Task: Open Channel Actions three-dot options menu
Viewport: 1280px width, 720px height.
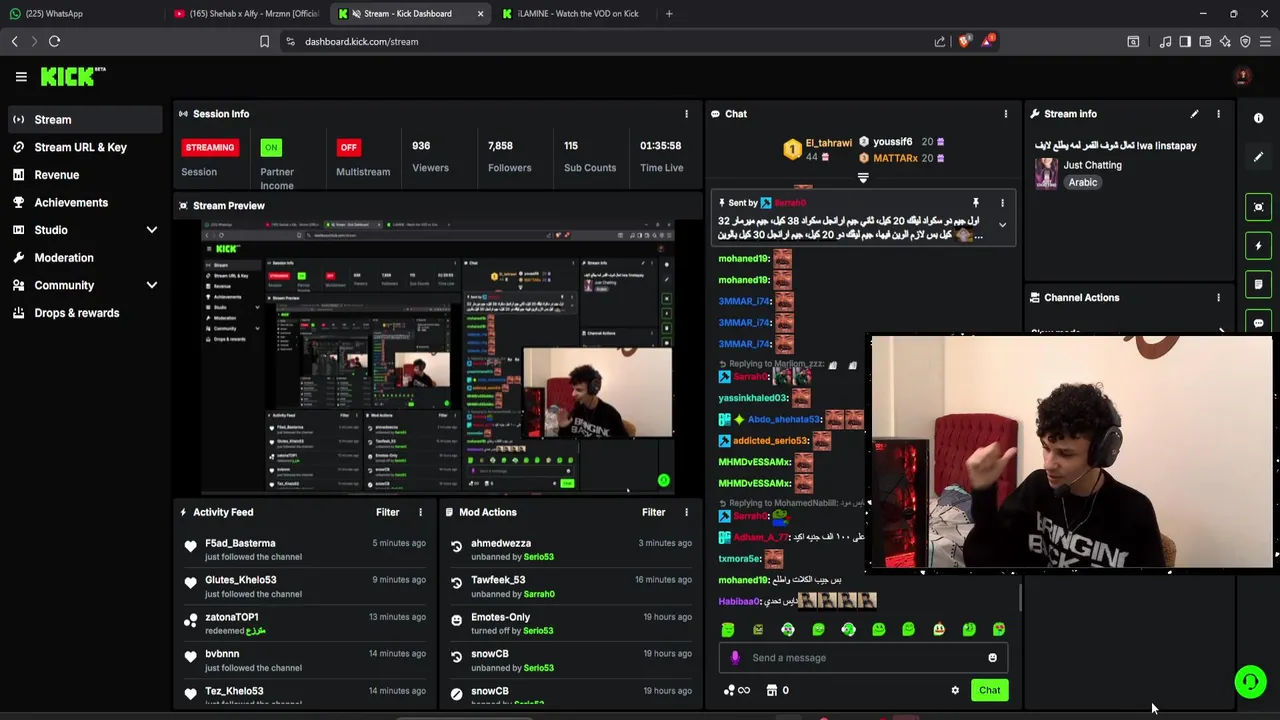Action: [1218, 298]
